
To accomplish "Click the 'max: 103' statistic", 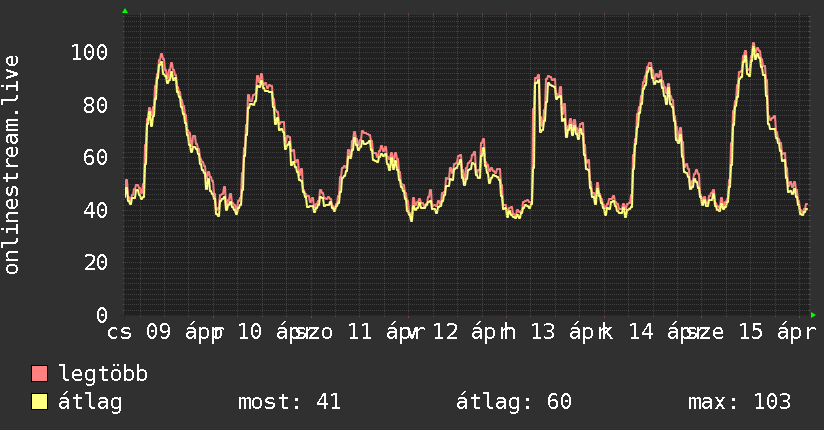I will pyautogui.click(x=739, y=402).
